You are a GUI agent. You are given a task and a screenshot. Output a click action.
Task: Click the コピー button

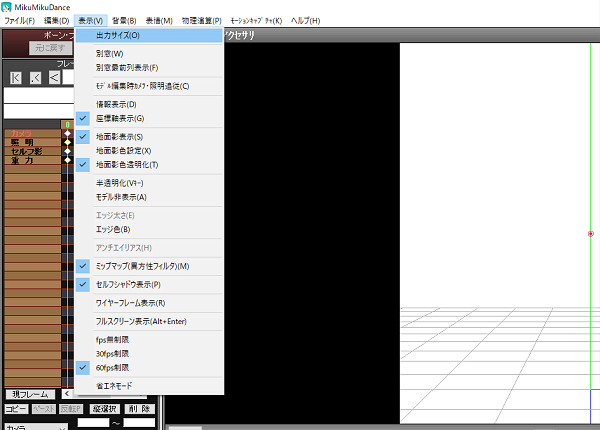[16, 409]
